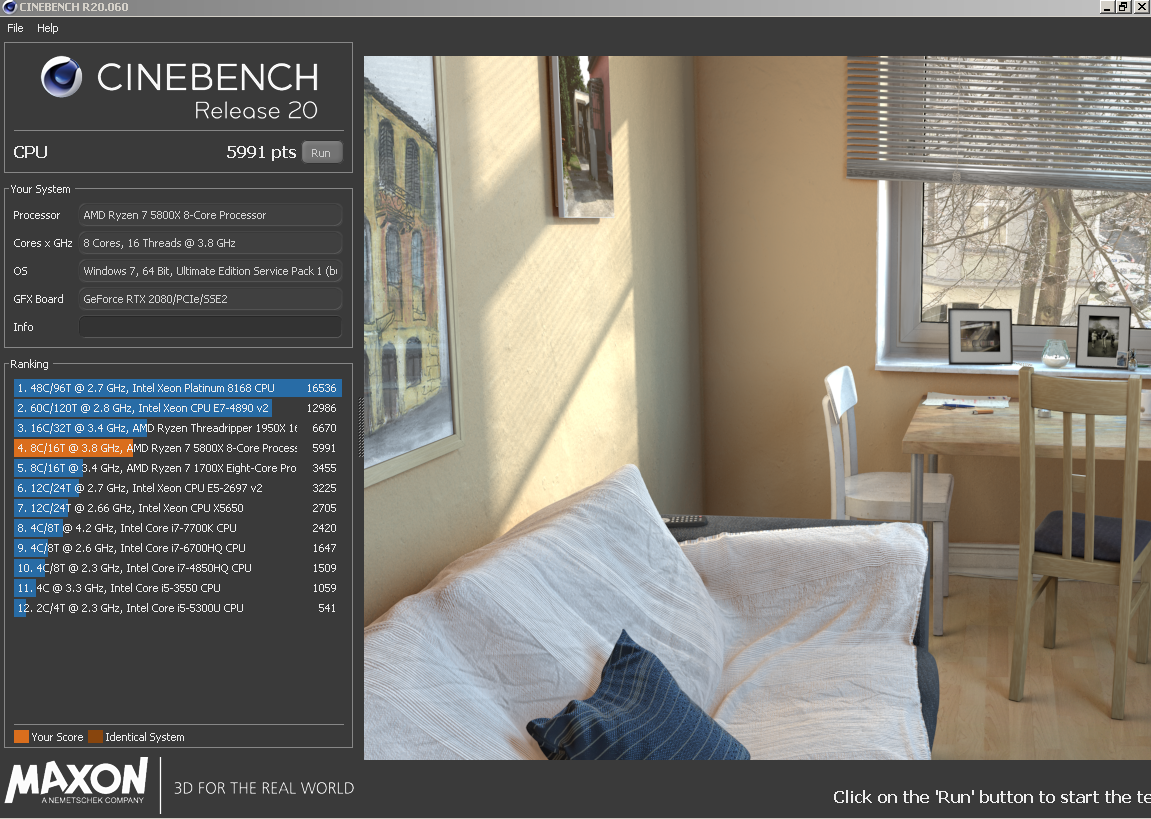This screenshot has height=819, width=1151.
Task: Click the Cores x GHz field
Action: pos(210,243)
